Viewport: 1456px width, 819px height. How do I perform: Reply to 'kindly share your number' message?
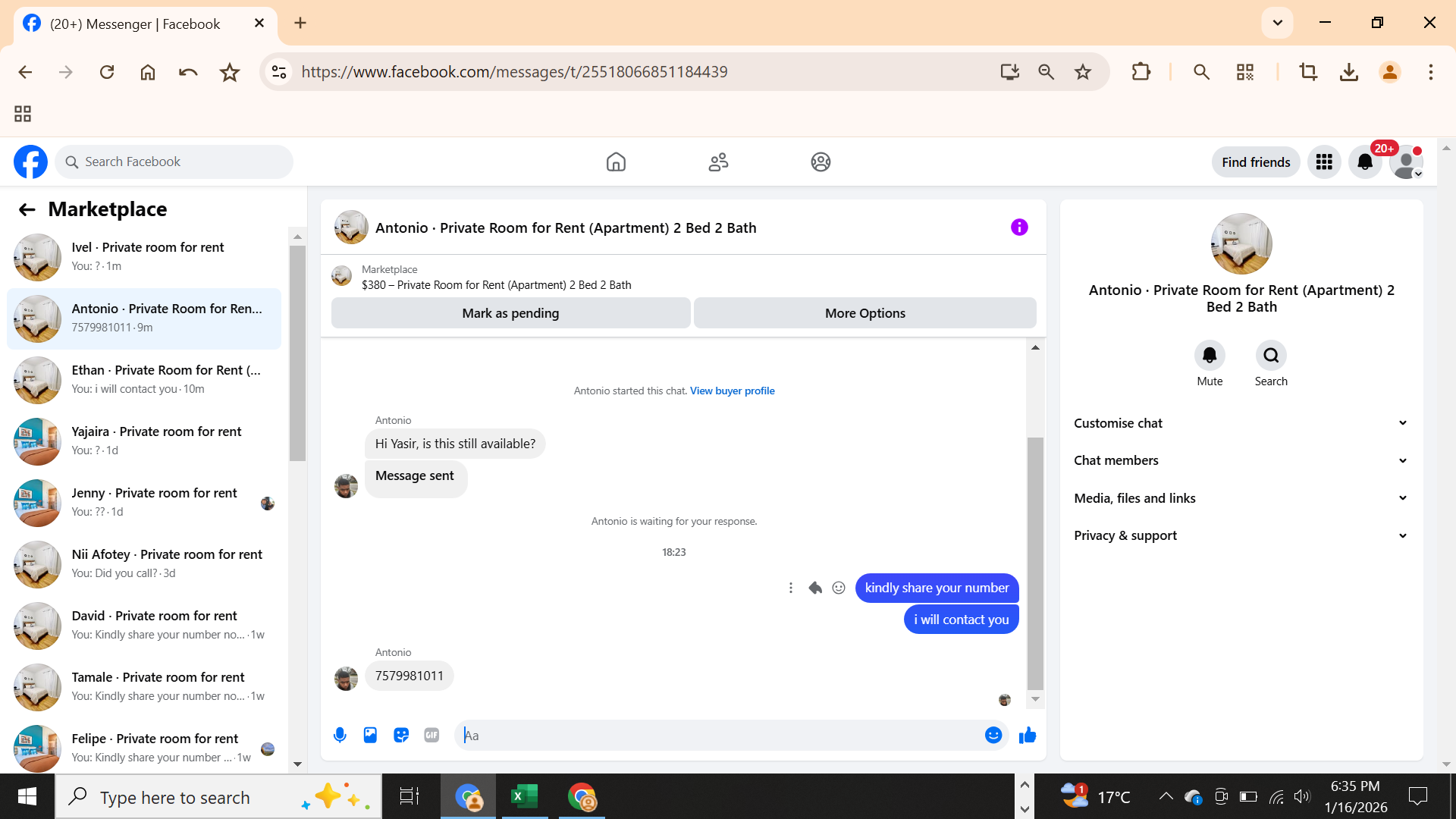815,588
